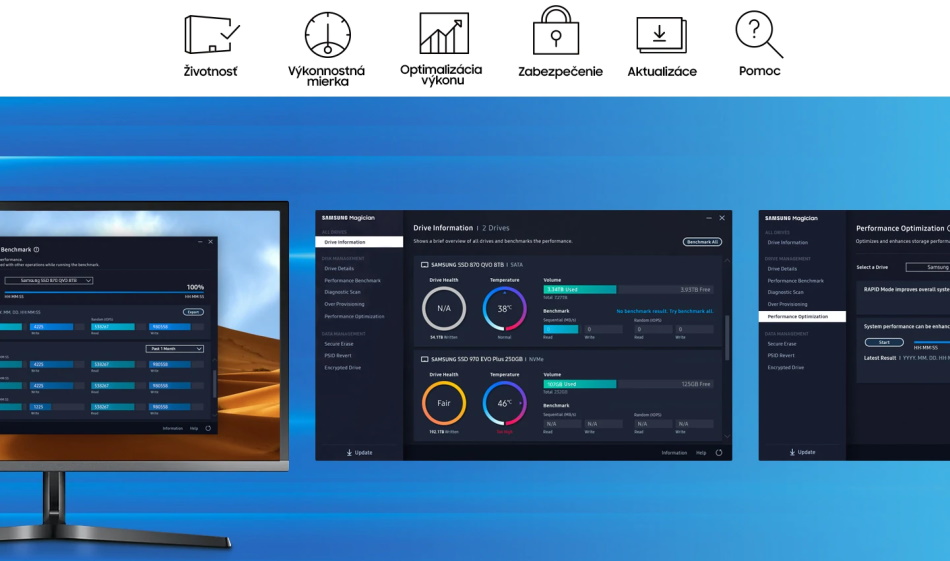
Task: Click the Životnosť drive check icon
Action: [211, 35]
